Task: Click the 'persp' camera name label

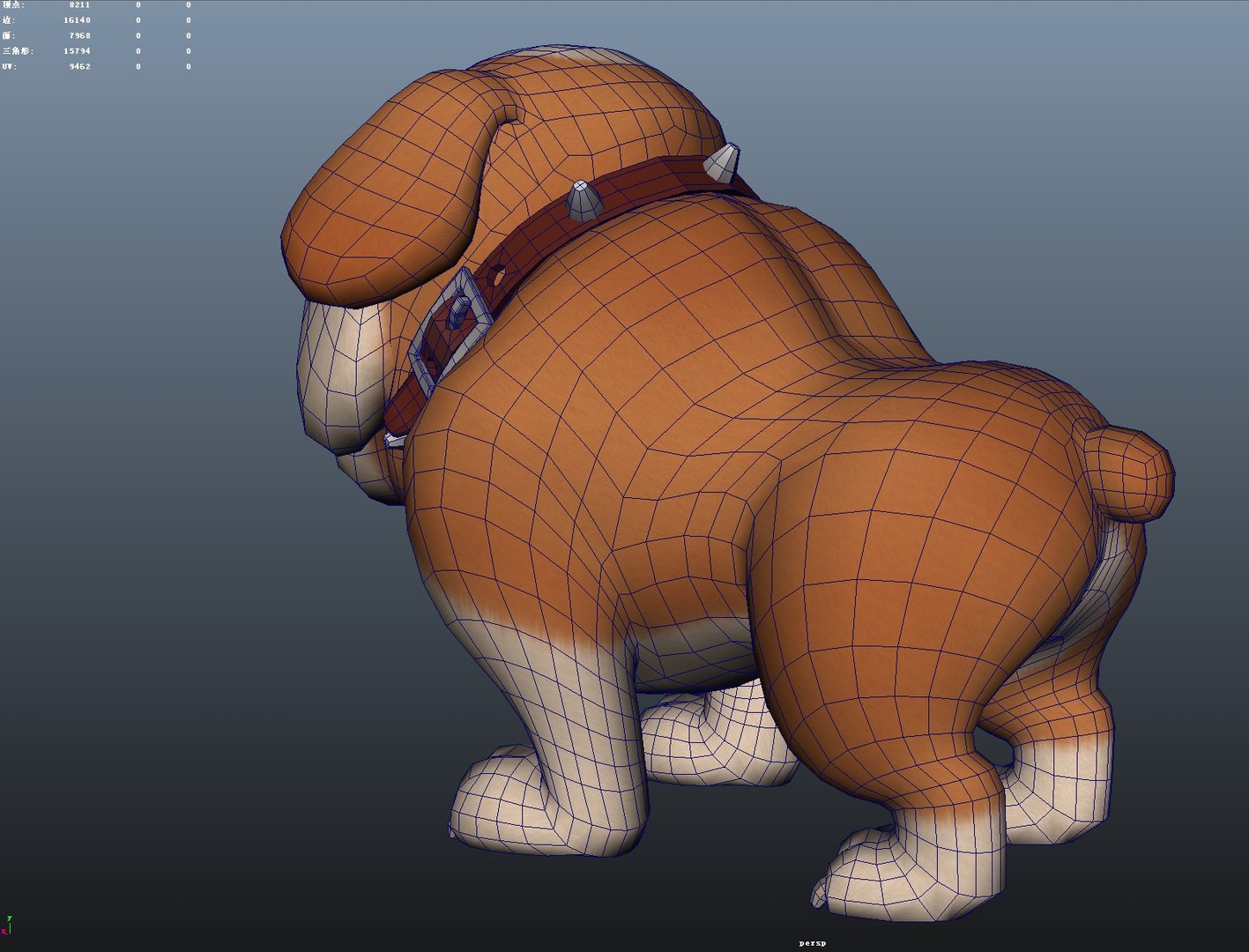Action: point(813,943)
